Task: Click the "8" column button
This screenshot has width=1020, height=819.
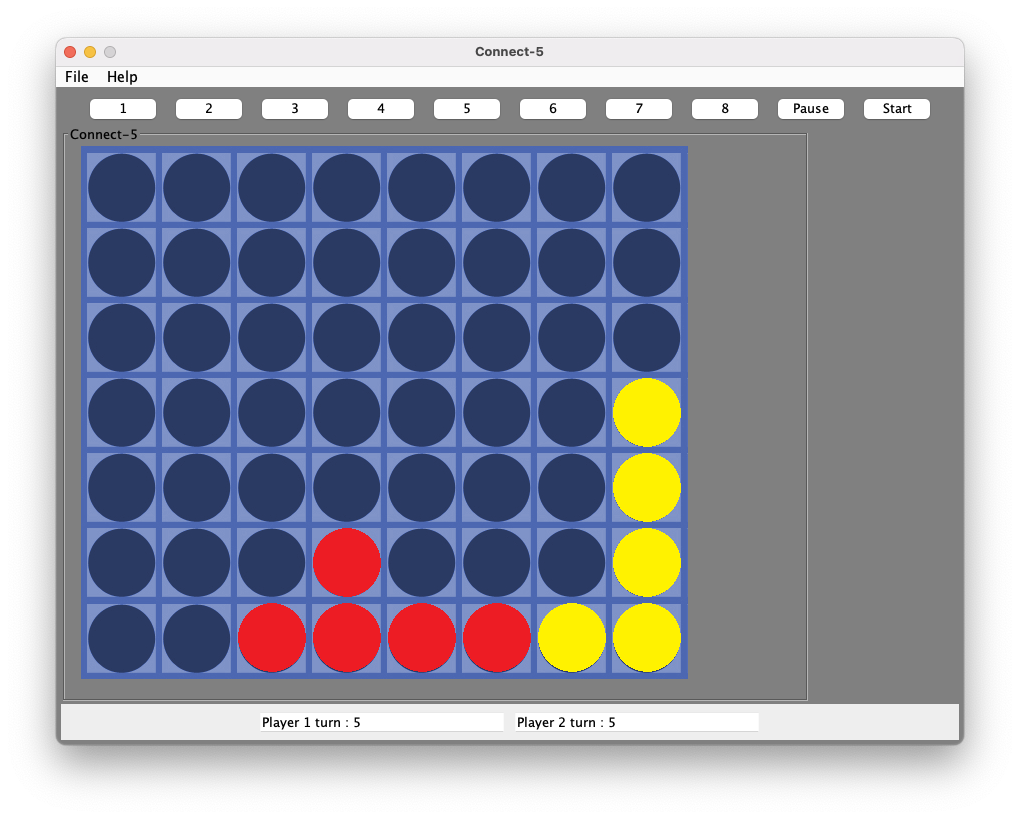Action: pyautogui.click(x=724, y=108)
